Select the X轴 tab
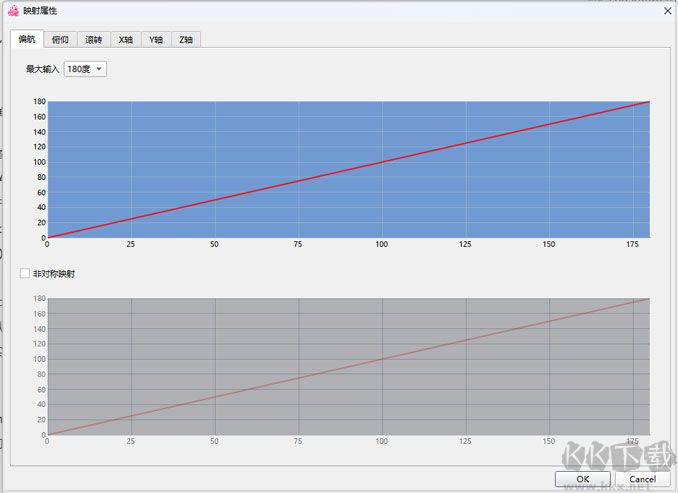This screenshot has height=493, width=678. click(x=125, y=39)
